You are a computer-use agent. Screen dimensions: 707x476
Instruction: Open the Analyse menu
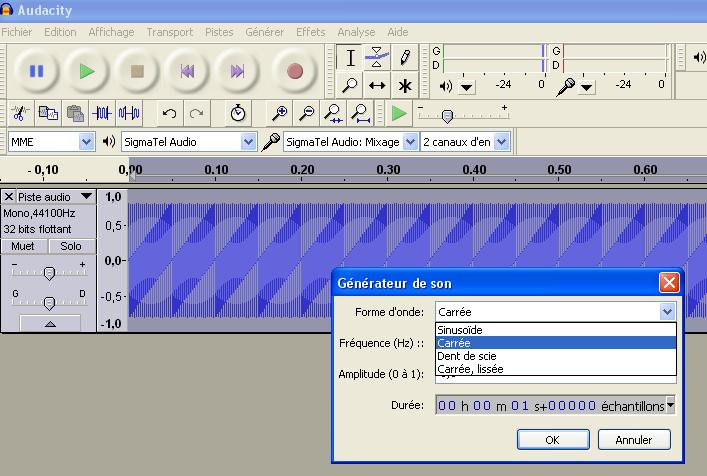pos(356,32)
